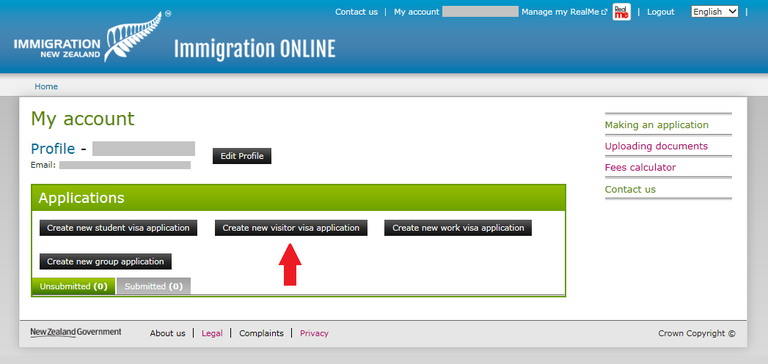Image resolution: width=768 pixels, height=364 pixels.
Task: Create new visitor visa application
Action: pyautogui.click(x=291, y=228)
